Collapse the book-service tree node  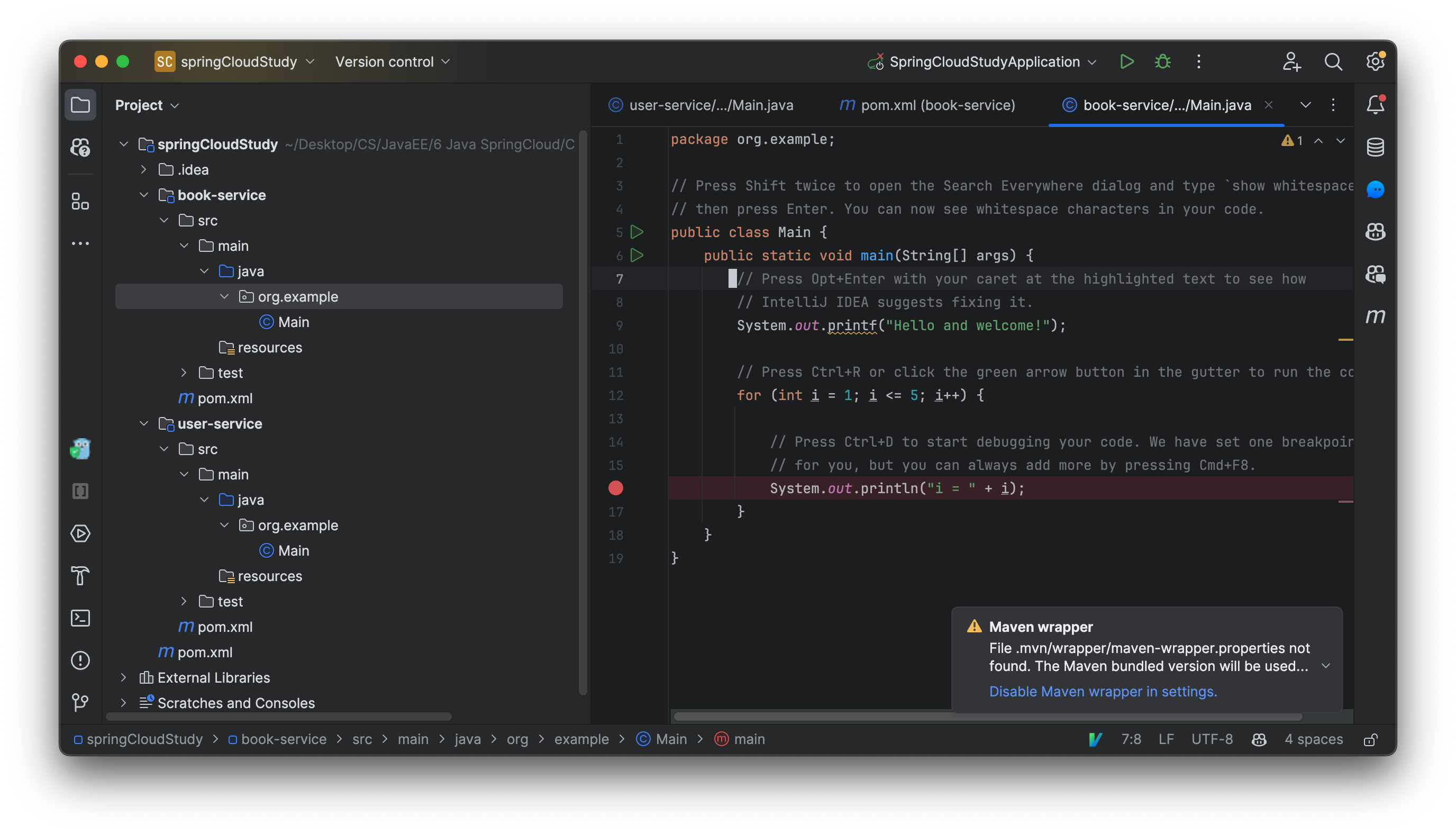[x=144, y=195]
